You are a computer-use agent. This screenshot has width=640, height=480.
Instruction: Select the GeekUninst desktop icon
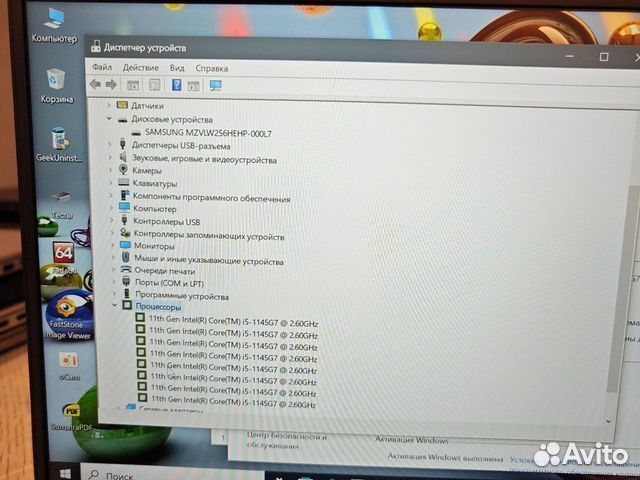click(x=59, y=145)
